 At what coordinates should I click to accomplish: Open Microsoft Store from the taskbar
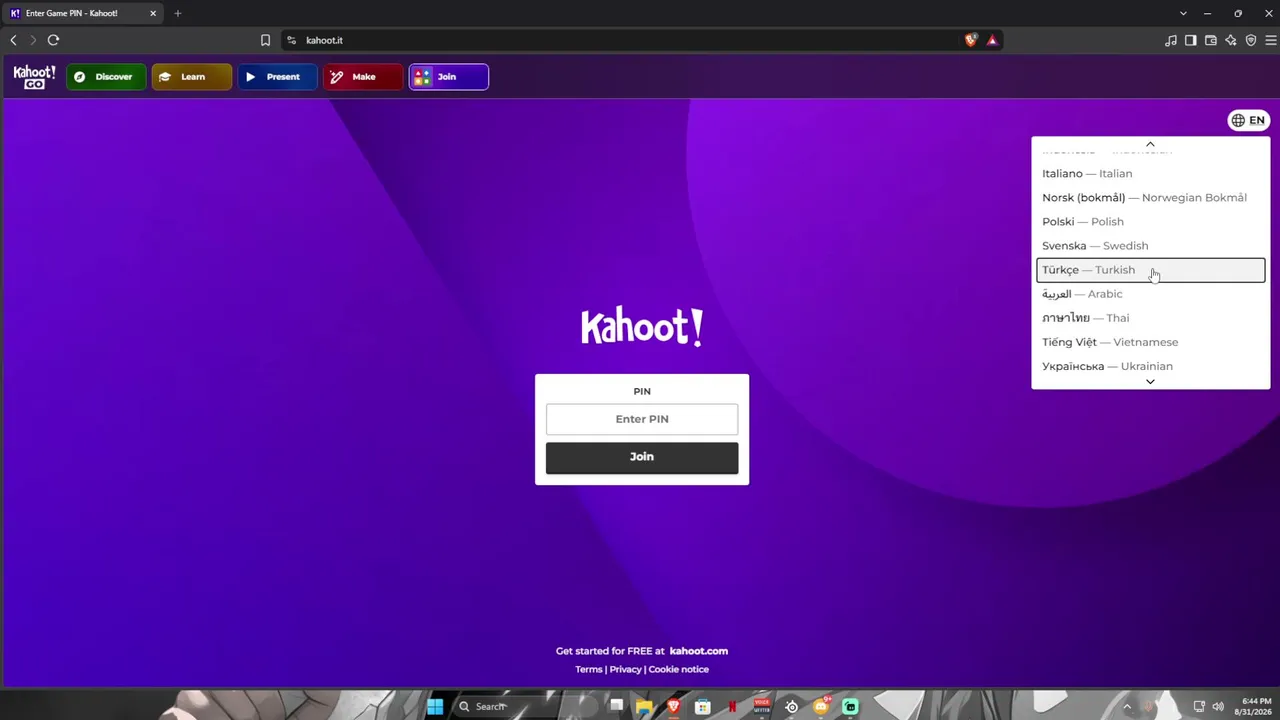[703, 706]
